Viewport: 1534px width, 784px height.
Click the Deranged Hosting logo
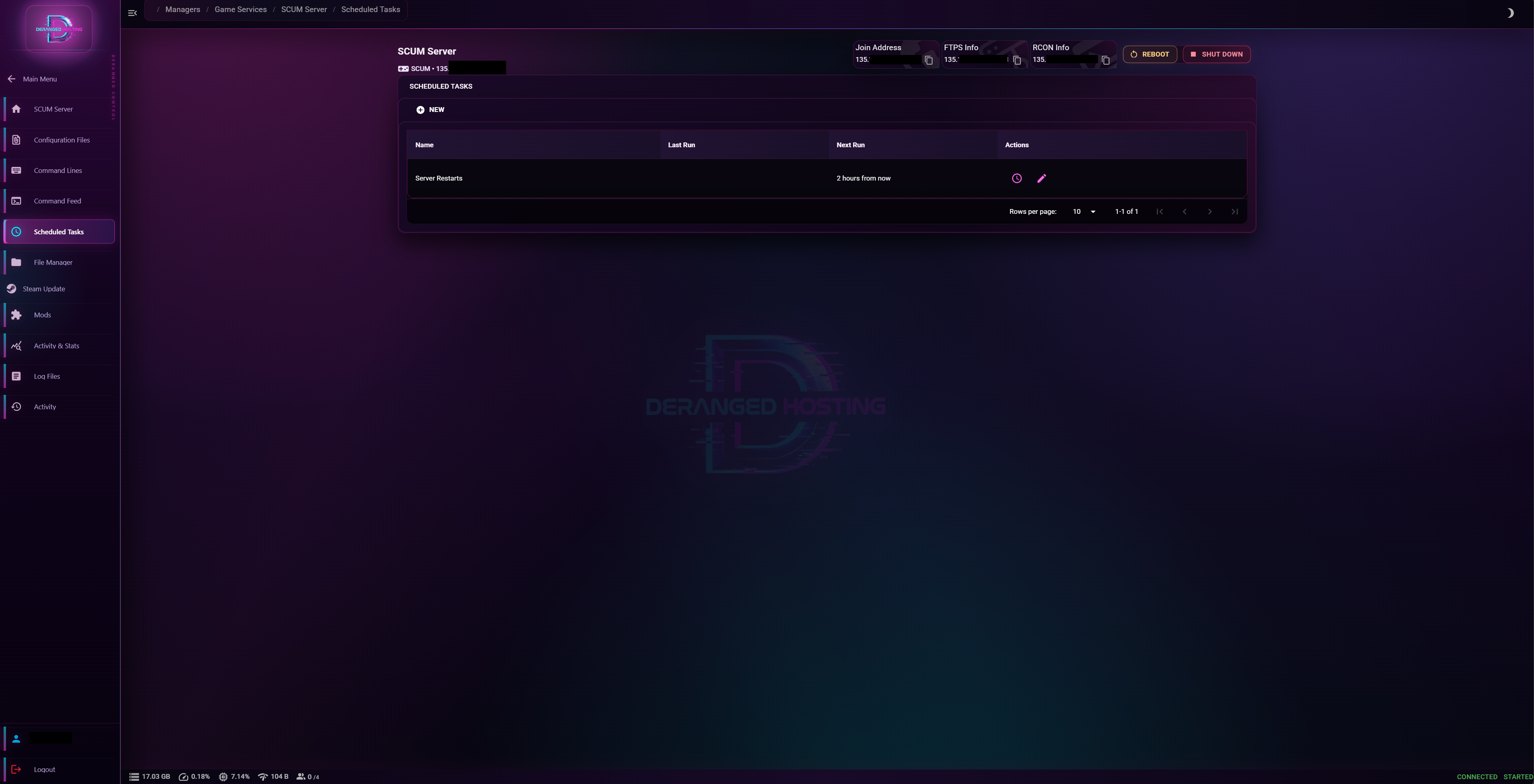pos(59,29)
